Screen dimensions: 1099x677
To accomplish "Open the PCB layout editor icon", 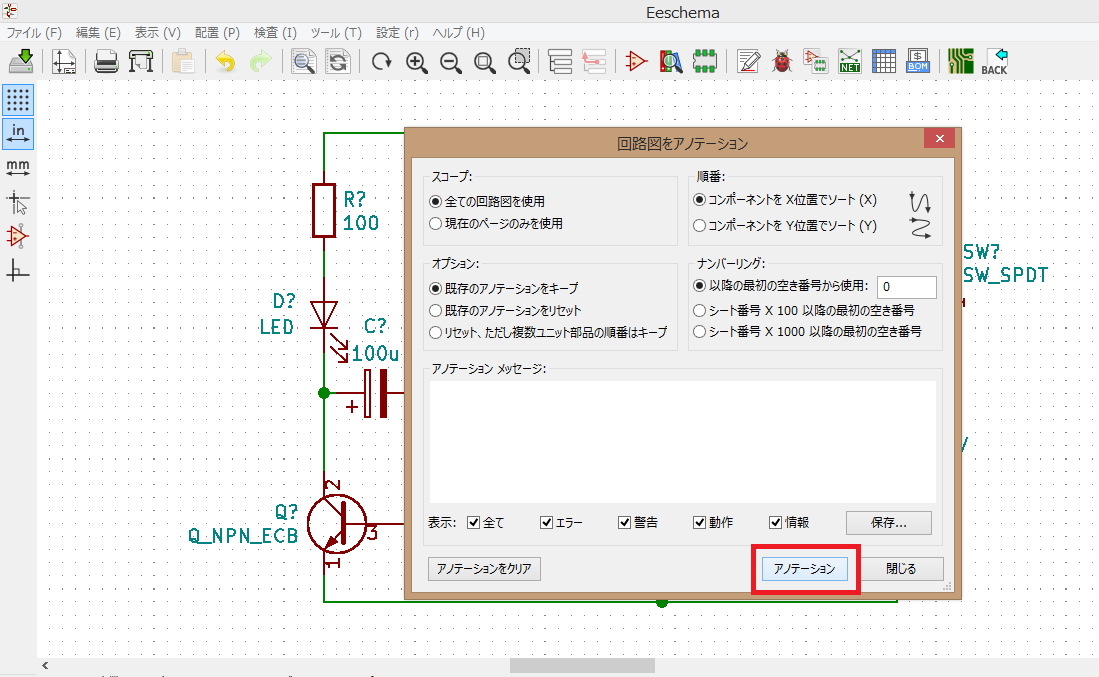I will (961, 62).
